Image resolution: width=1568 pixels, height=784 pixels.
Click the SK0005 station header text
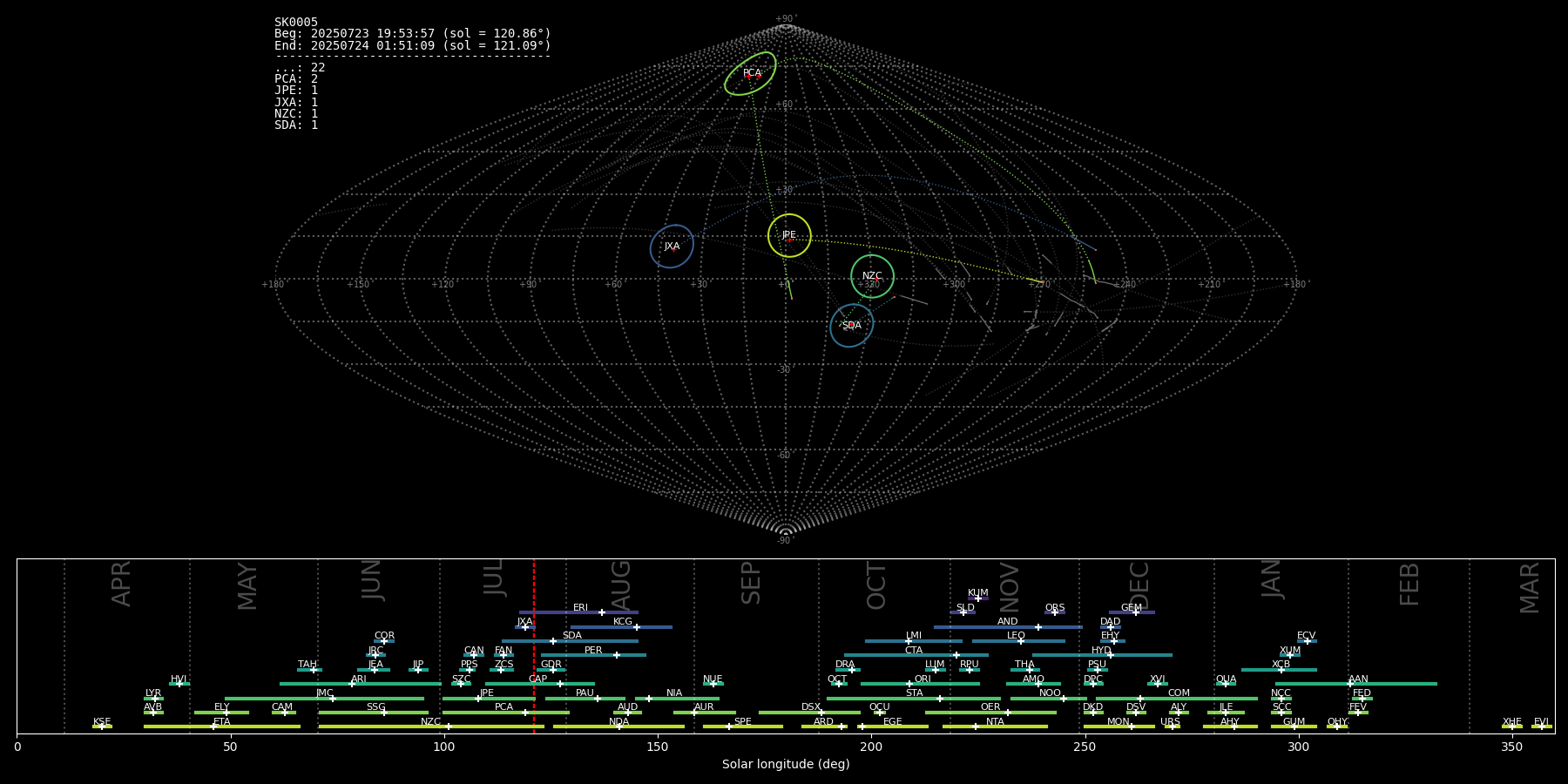(x=296, y=23)
